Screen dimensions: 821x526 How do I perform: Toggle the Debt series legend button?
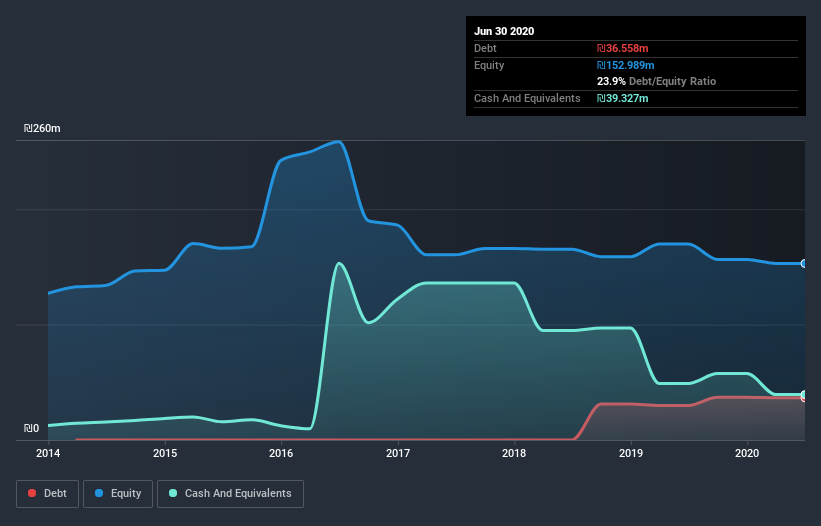(x=47, y=494)
